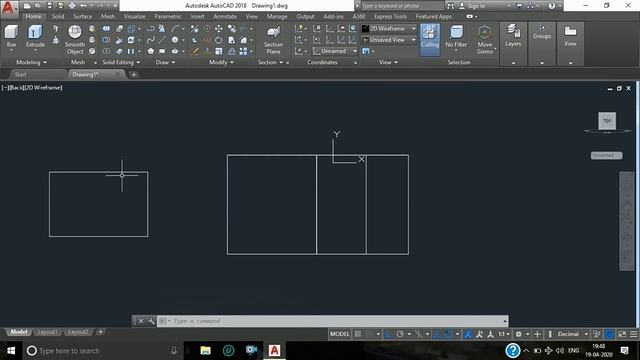Open File Explorer from the taskbar

point(205,351)
